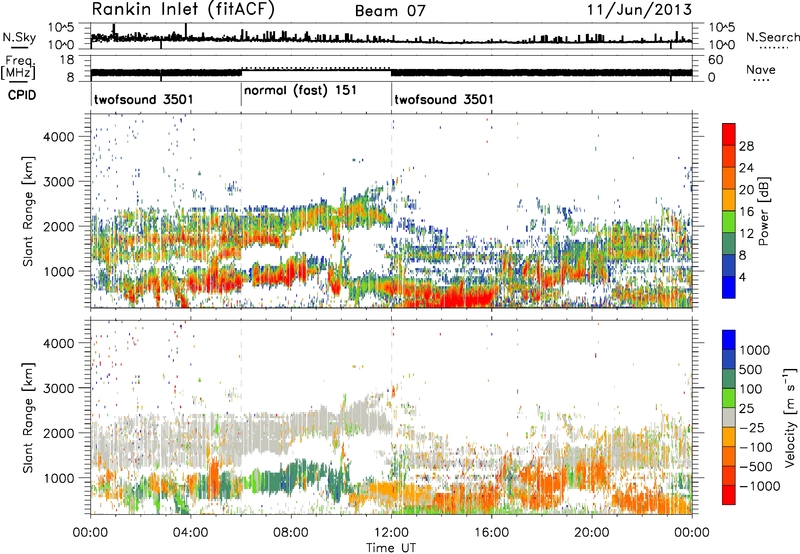800x554 pixels.
Task: Click the 'N.Sky' axis label
Action: 19,37
